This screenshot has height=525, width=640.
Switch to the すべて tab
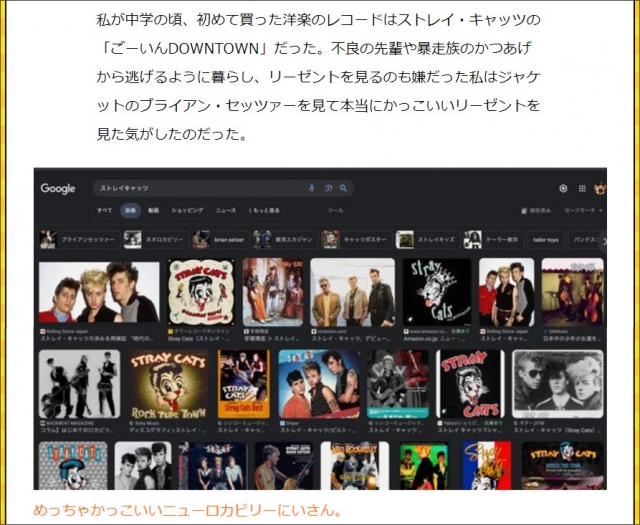(x=105, y=211)
